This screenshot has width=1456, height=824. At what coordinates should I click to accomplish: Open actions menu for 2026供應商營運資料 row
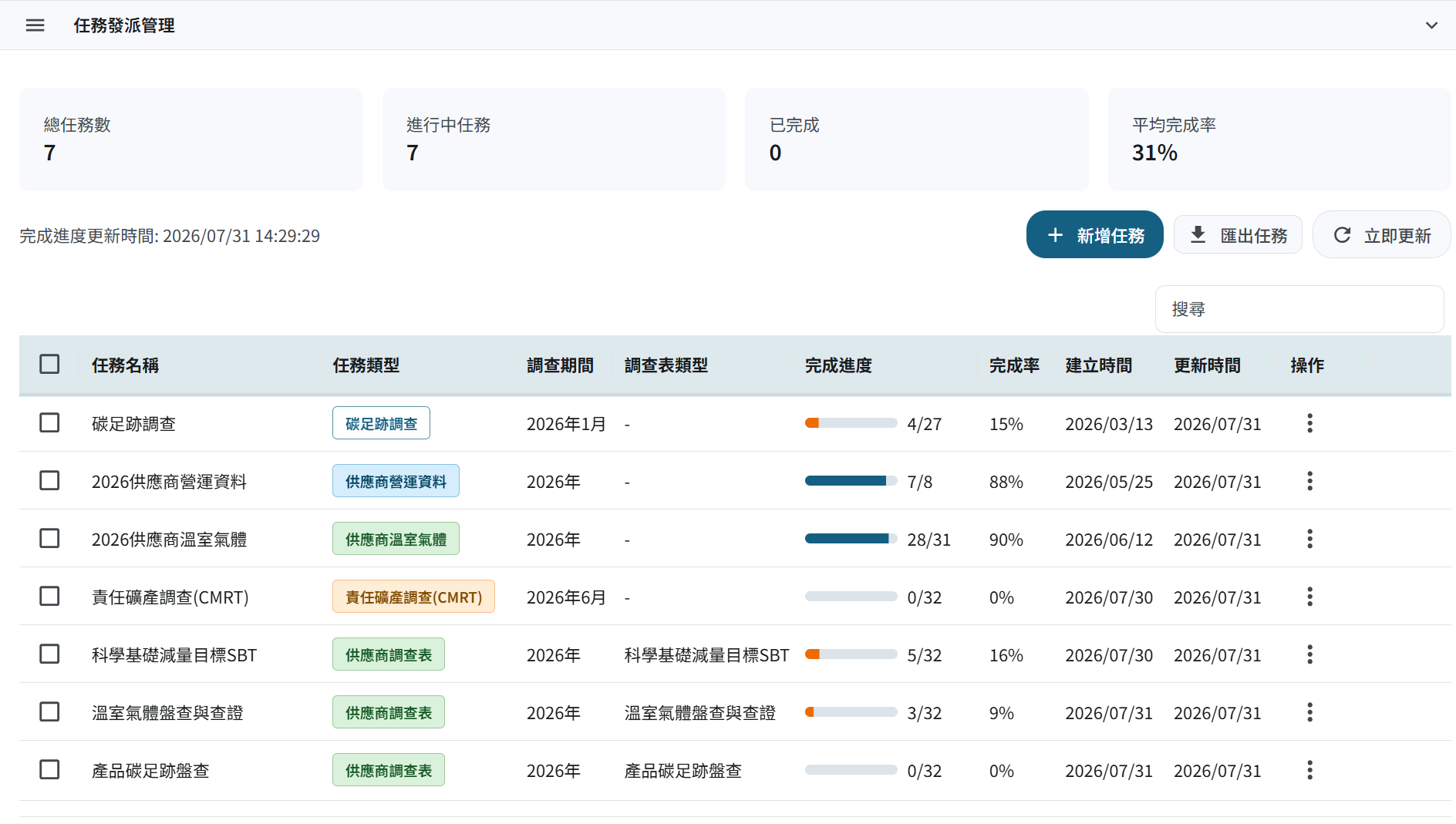point(1309,481)
